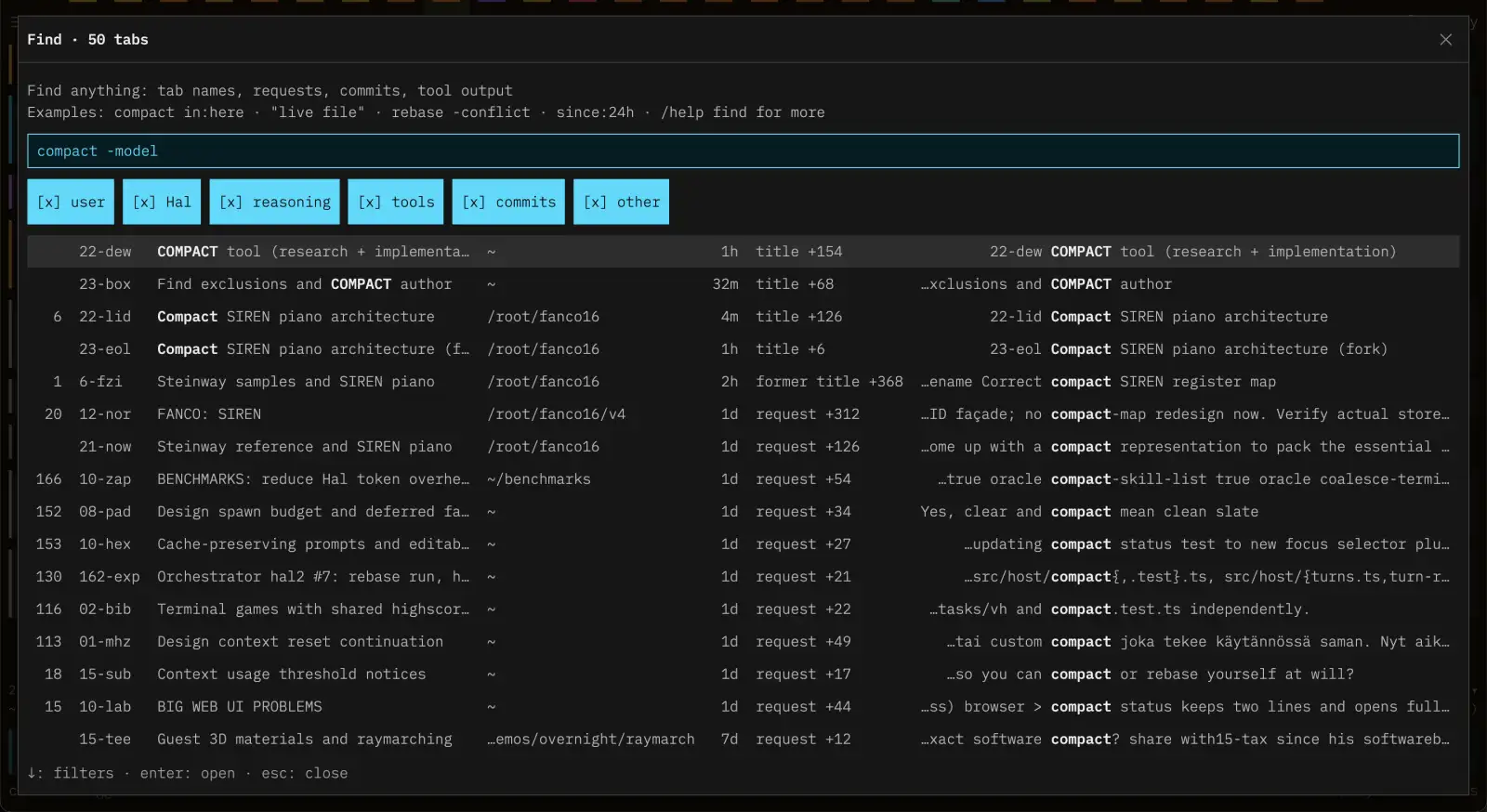This screenshot has height=812, width=1487.
Task: Toggle the user filter checkbox
Action: coord(71,202)
